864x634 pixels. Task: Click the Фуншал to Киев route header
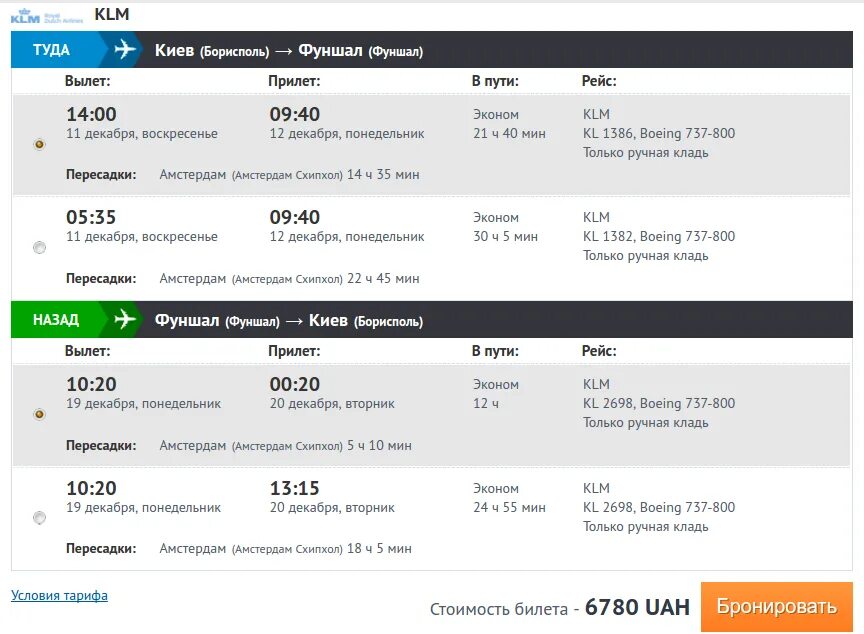(x=289, y=320)
